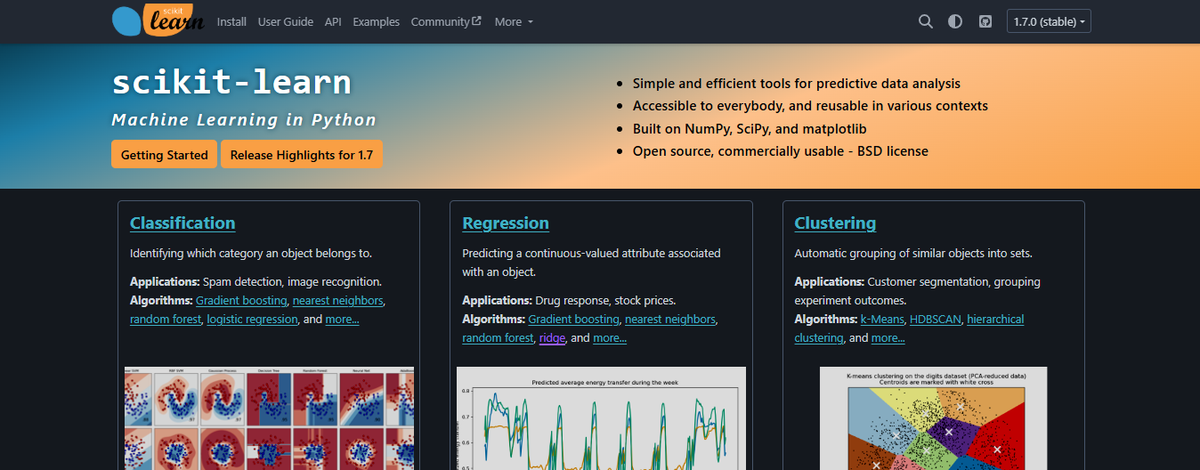This screenshot has width=1200, height=470.
Task: Open the logistic regression link
Action: point(252,319)
